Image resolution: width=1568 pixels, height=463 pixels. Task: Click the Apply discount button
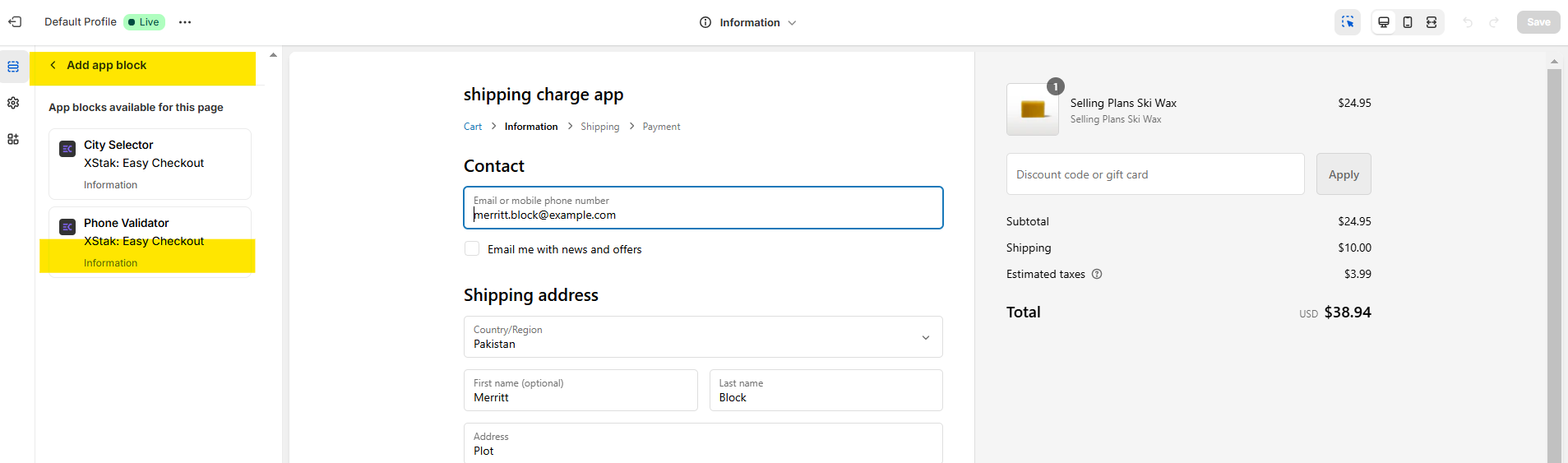coord(1343,174)
